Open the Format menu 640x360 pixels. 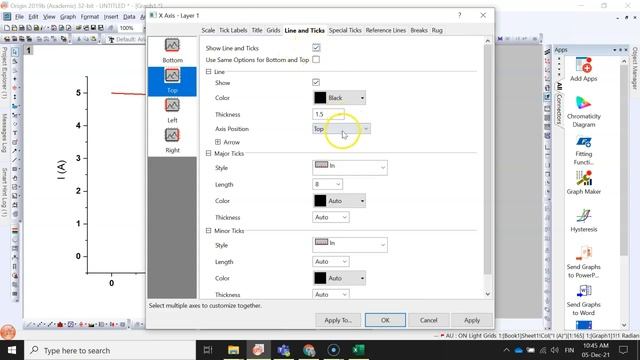pos(89,17)
